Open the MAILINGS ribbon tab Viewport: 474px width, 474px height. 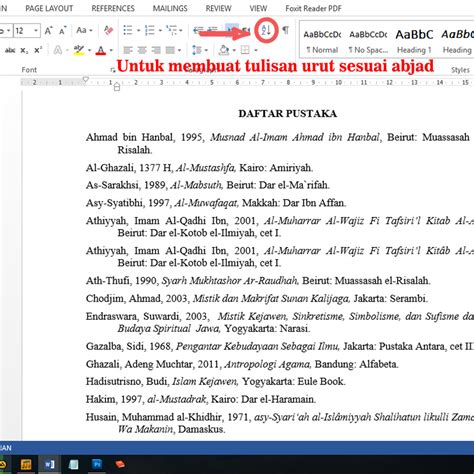[170, 8]
